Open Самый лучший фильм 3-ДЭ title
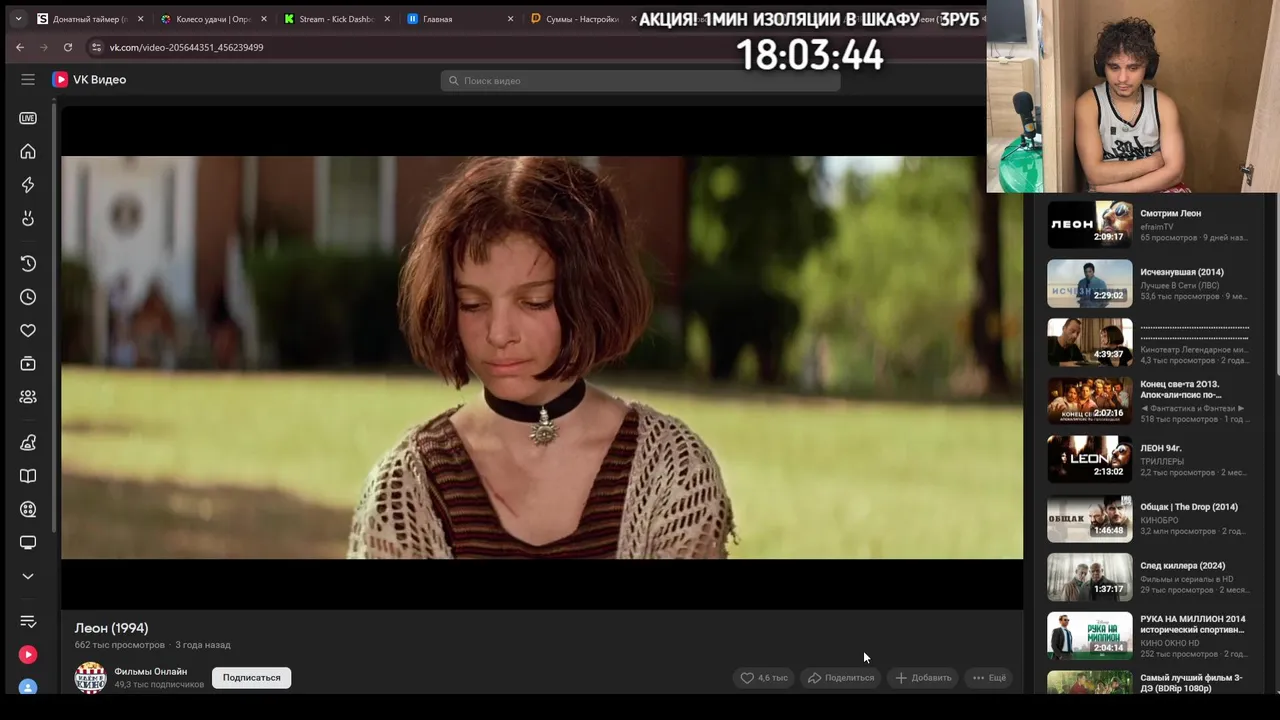The height and width of the screenshot is (720, 1280). tap(1191, 683)
